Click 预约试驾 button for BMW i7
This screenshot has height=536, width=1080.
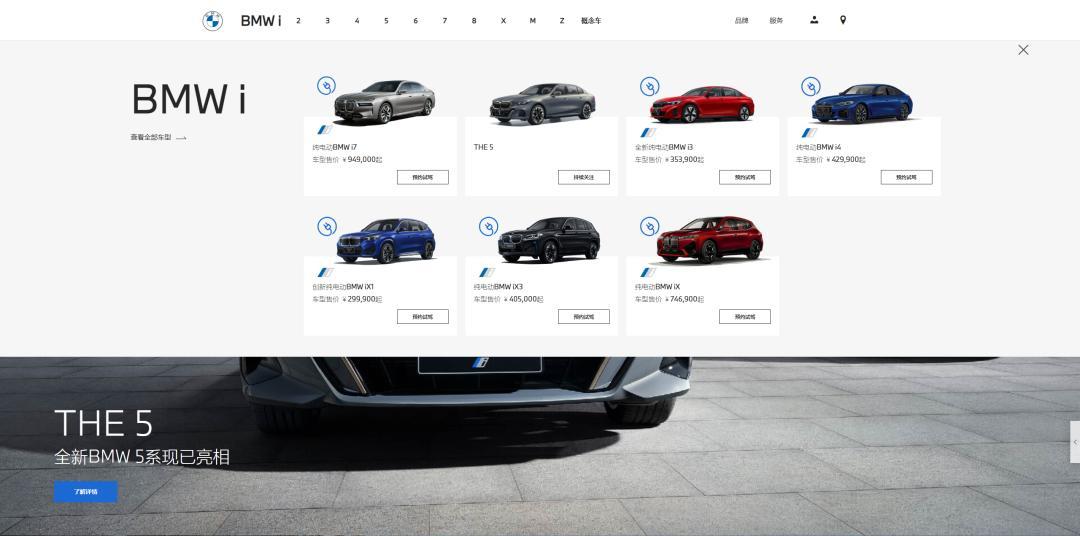[423, 177]
